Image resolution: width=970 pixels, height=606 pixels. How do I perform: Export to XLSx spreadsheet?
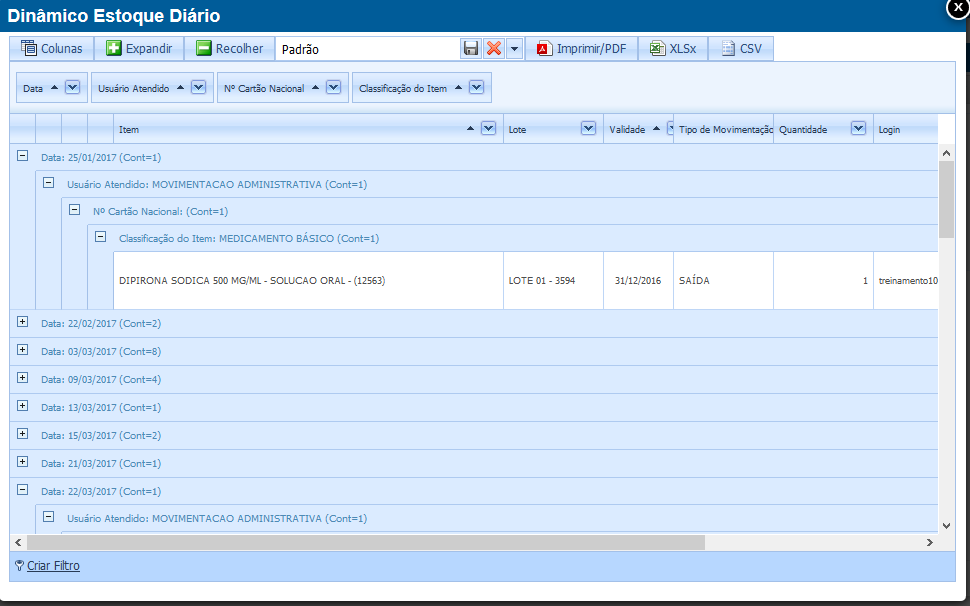tap(672, 48)
